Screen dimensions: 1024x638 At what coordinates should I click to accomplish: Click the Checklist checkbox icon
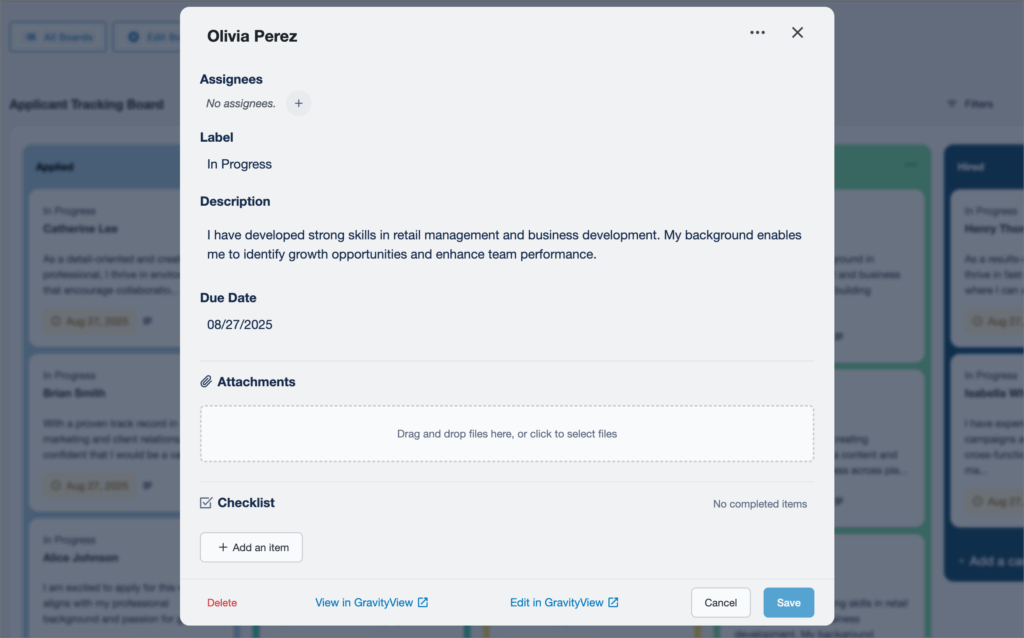(207, 503)
